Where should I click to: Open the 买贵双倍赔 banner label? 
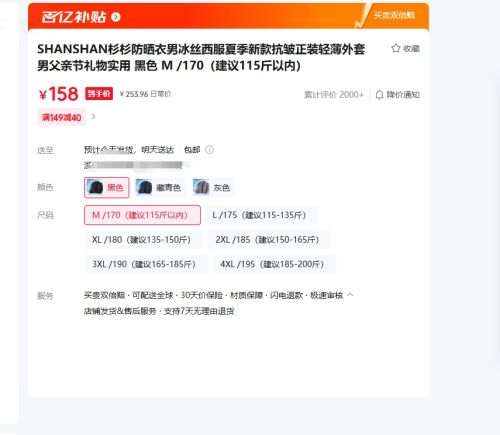point(394,15)
